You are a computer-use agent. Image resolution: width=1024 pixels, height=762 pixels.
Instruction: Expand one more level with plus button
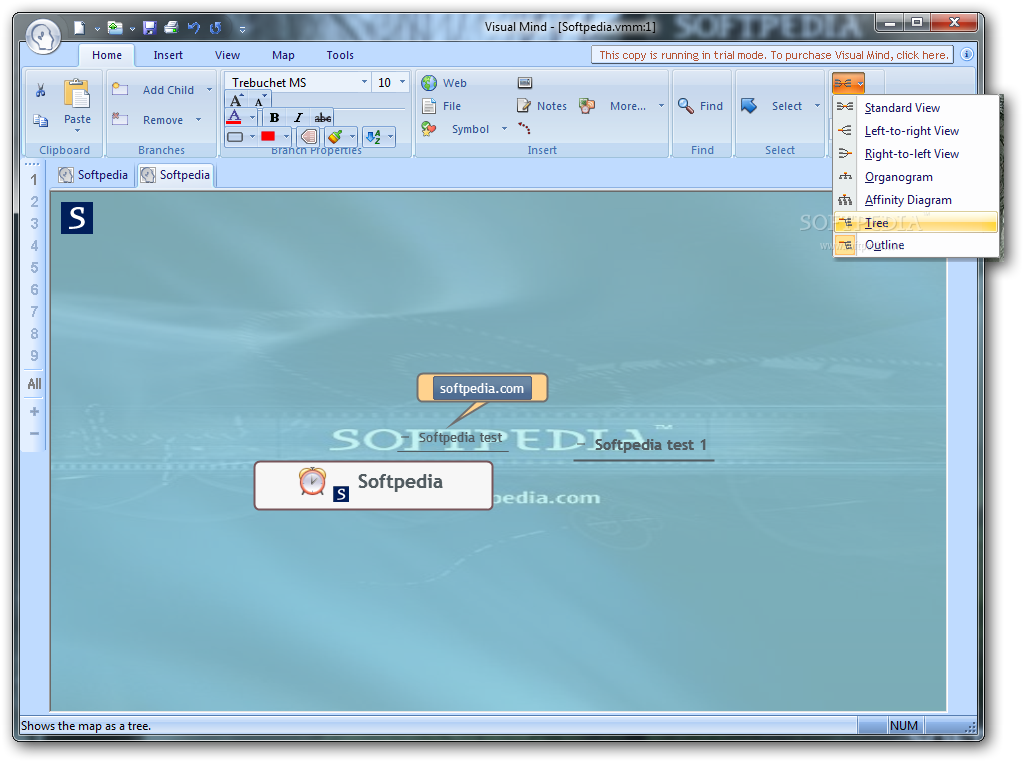pos(34,411)
